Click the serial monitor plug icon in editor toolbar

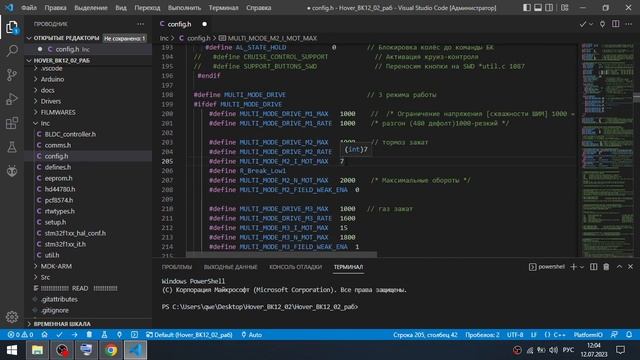[602, 24]
